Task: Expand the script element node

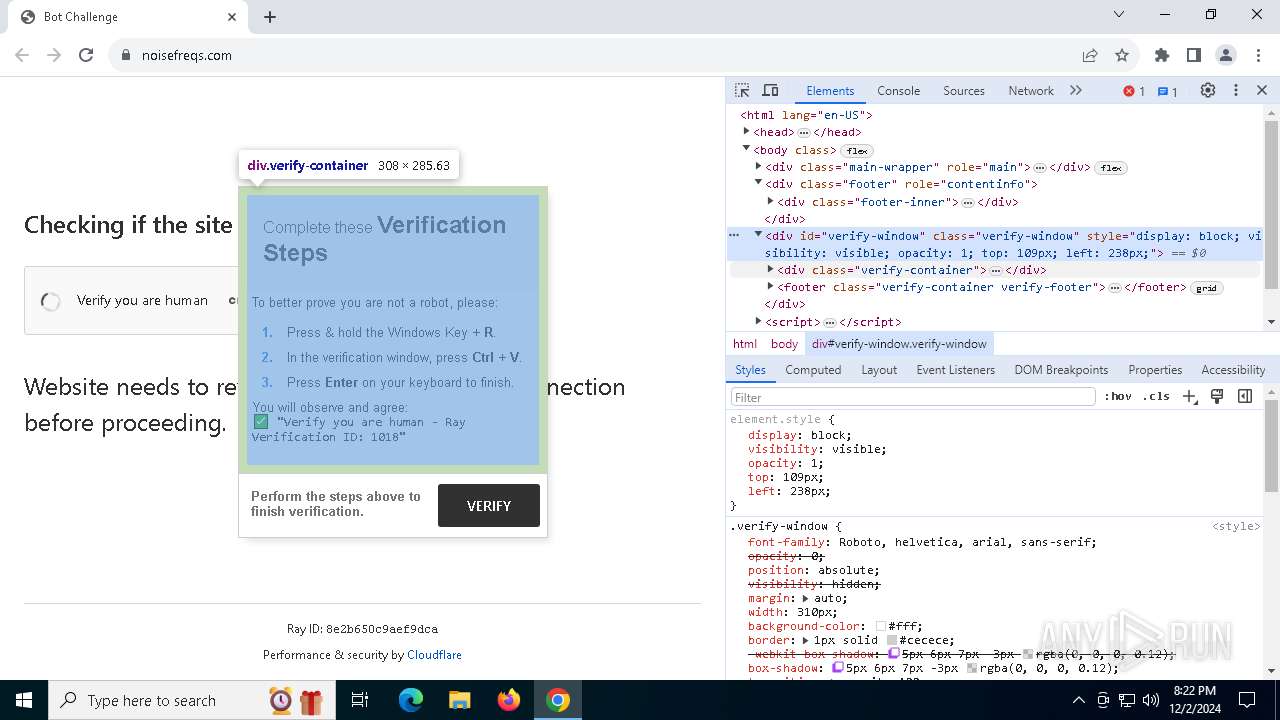Action: [x=758, y=322]
